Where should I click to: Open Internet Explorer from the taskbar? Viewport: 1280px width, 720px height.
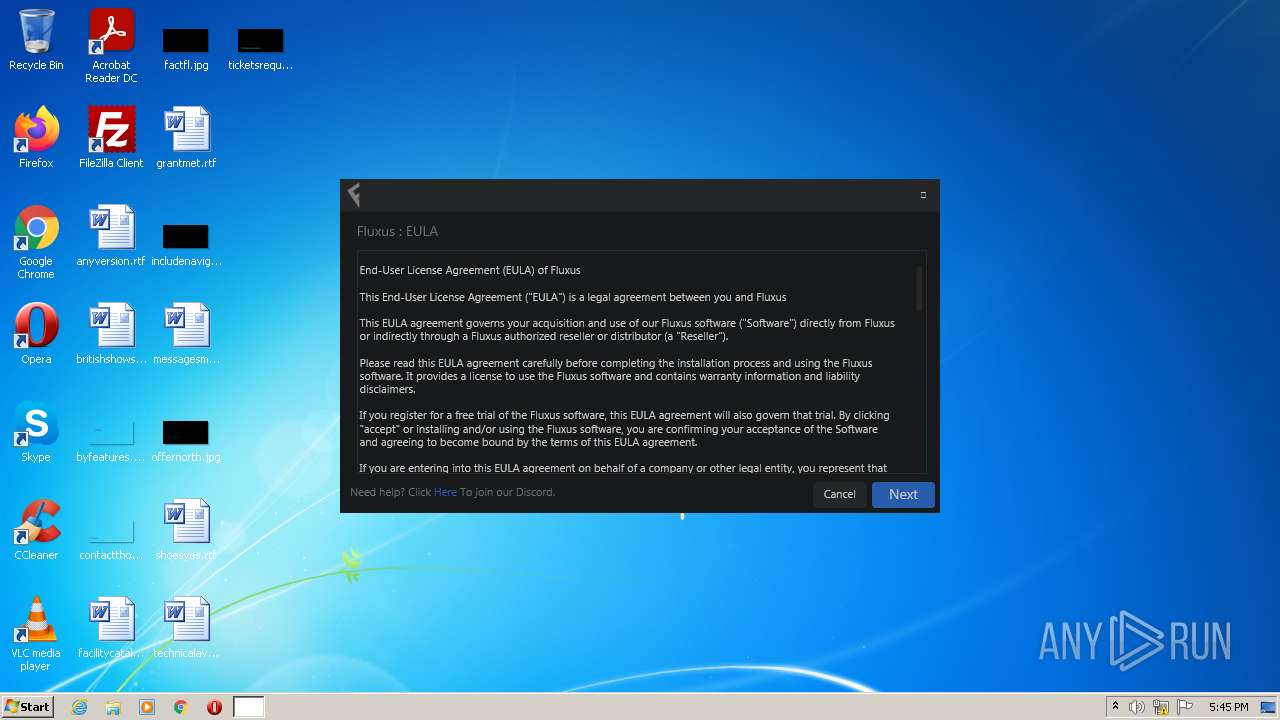[x=80, y=707]
